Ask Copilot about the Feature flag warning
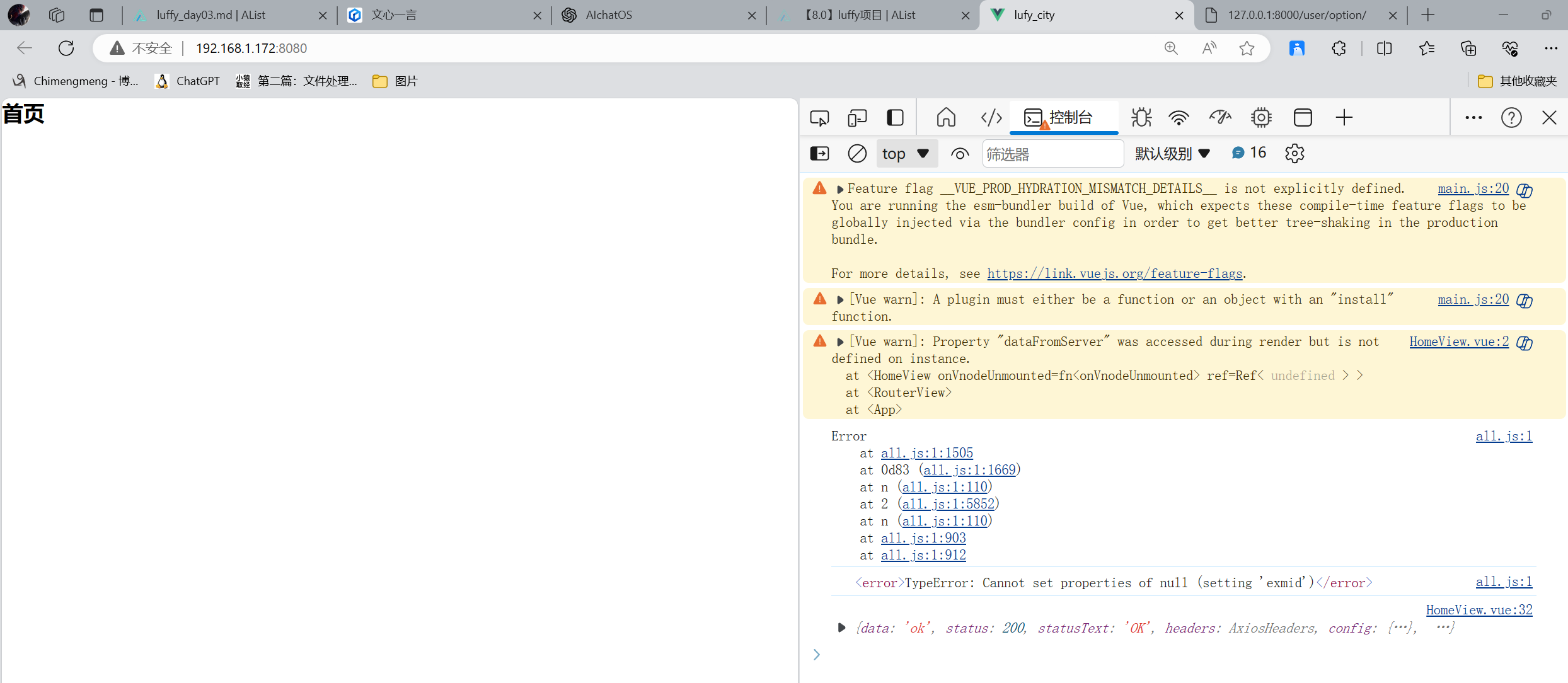The width and height of the screenshot is (1568, 683). [1525, 190]
